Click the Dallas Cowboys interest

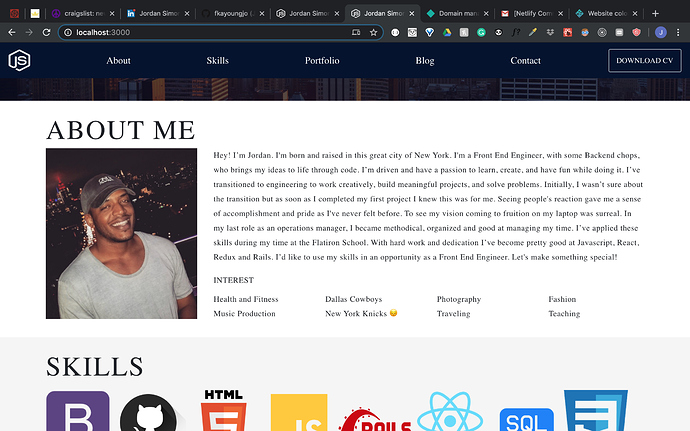coord(354,299)
